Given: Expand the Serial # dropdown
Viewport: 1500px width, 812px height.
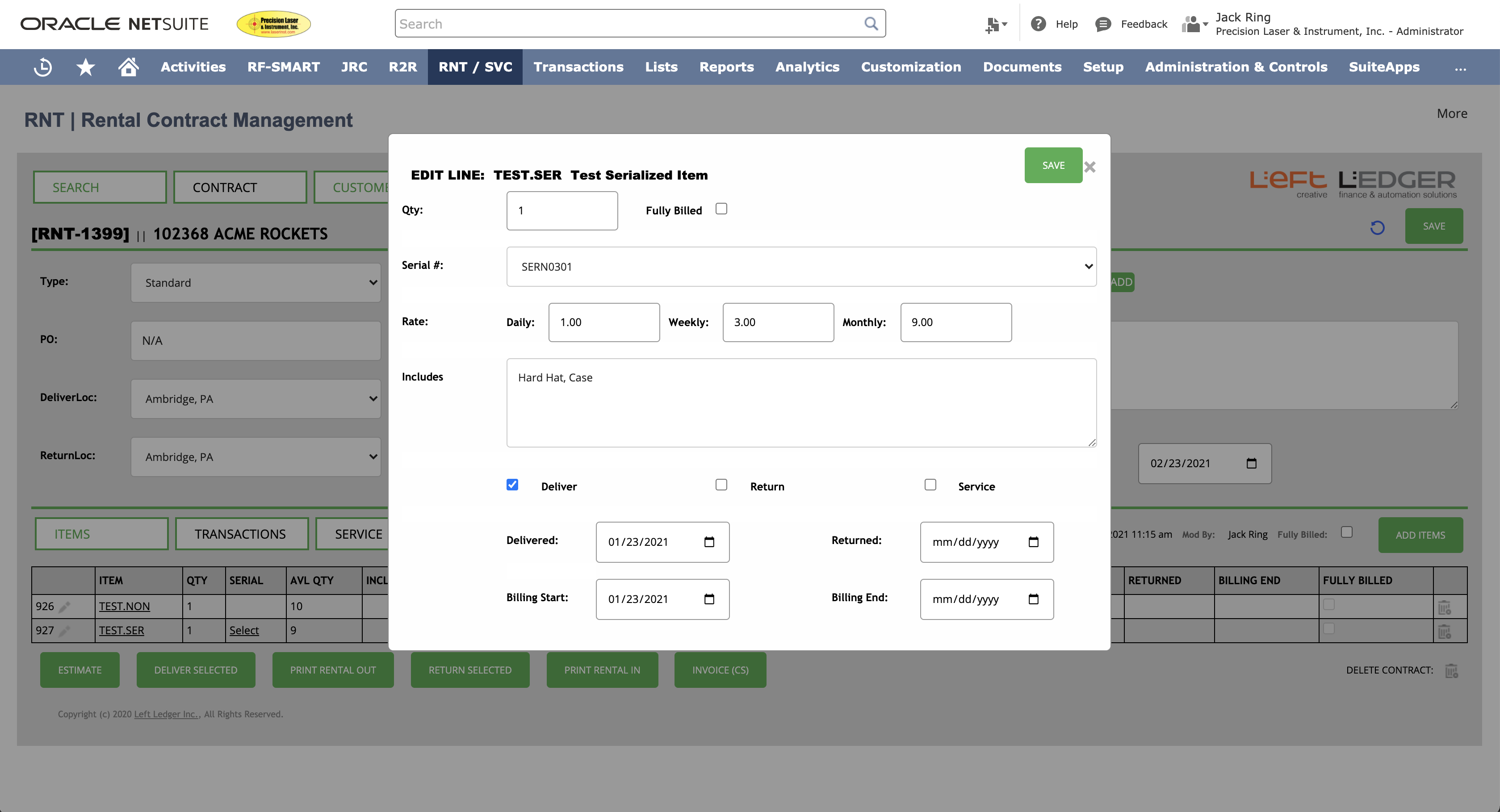Looking at the screenshot, I should tap(800, 267).
